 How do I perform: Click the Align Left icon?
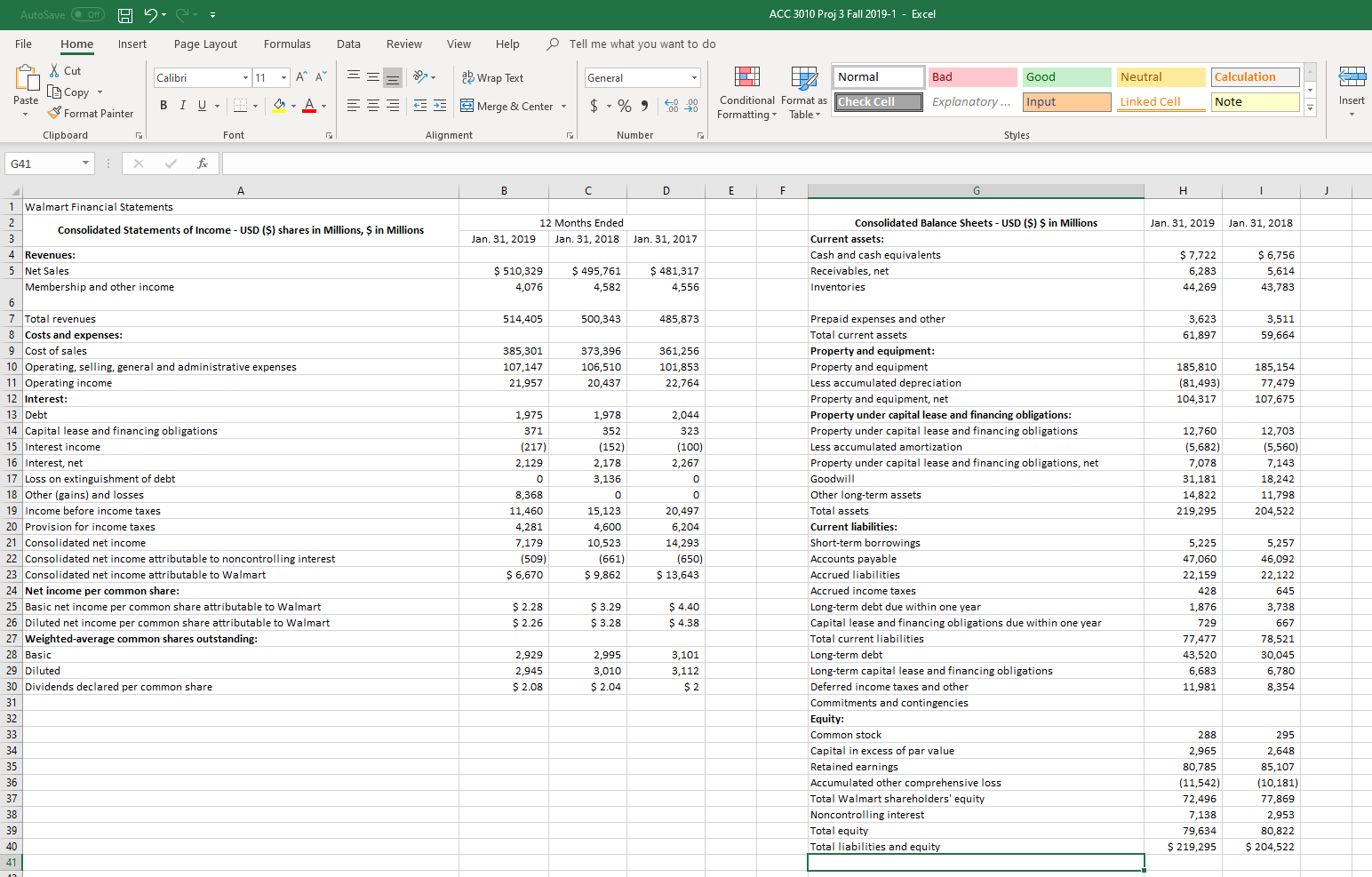(354, 106)
